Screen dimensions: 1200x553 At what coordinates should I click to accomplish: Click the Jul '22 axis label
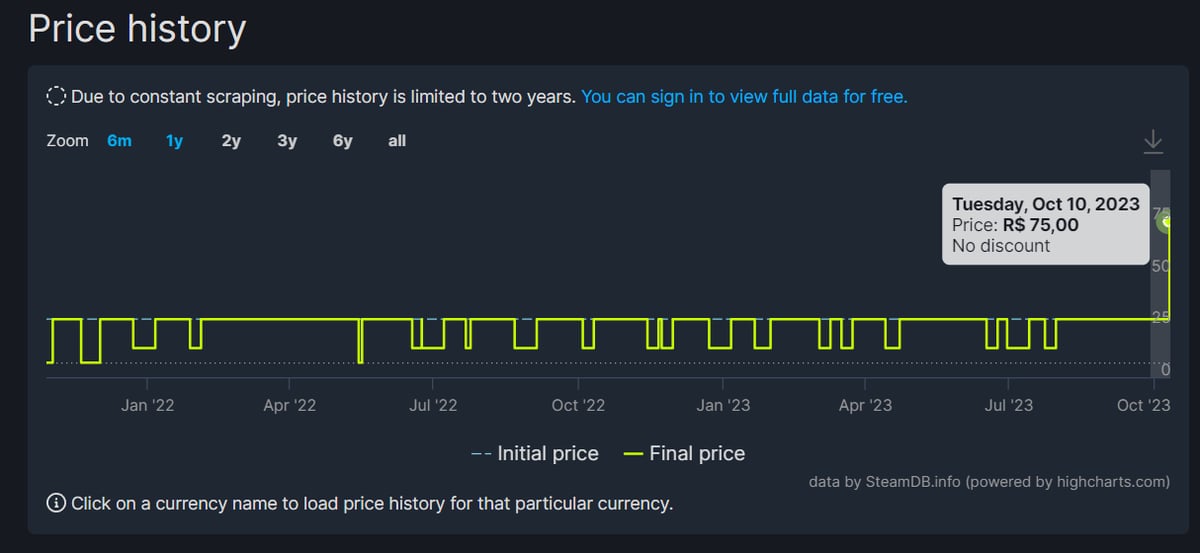click(x=434, y=405)
